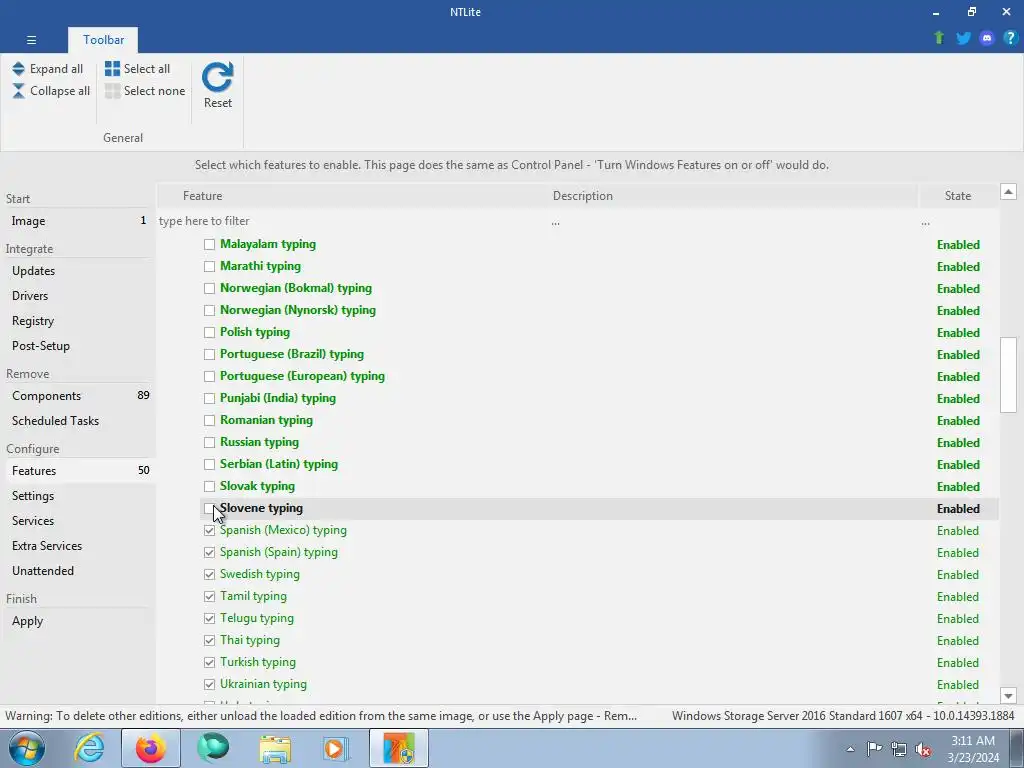Click the Select none icon
1024x768 pixels.
pos(112,91)
